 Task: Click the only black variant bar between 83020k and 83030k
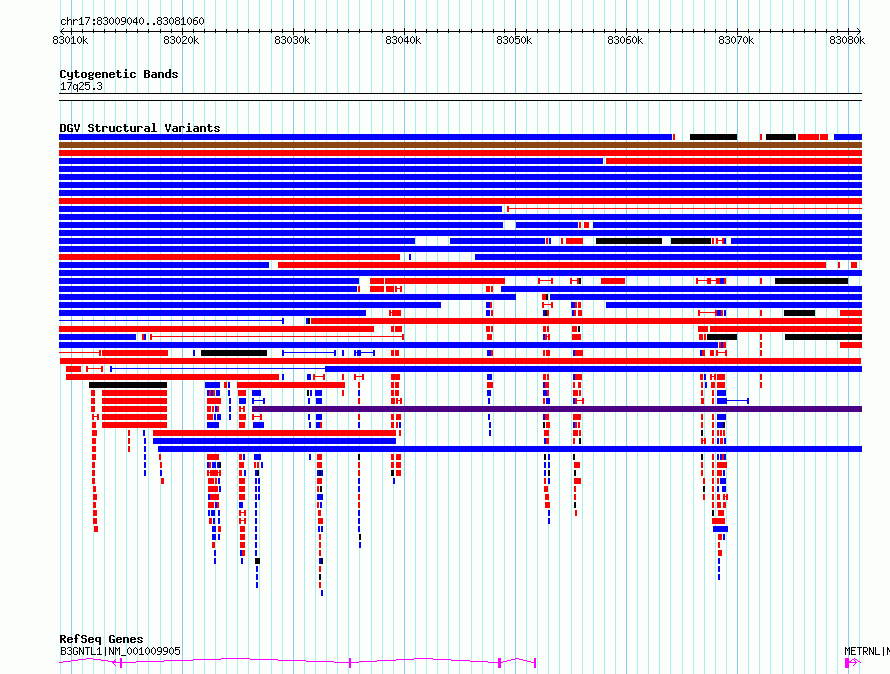coord(234,353)
